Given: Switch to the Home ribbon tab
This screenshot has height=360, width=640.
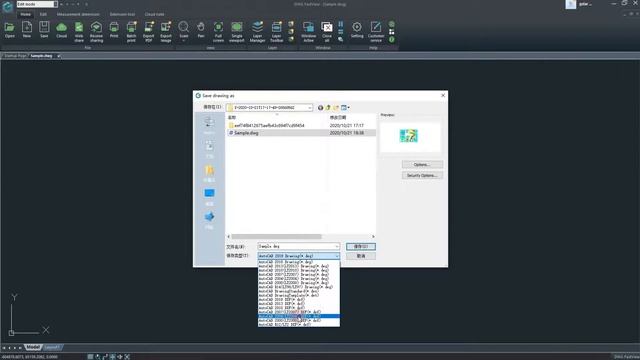Looking at the screenshot, I should (25, 14).
